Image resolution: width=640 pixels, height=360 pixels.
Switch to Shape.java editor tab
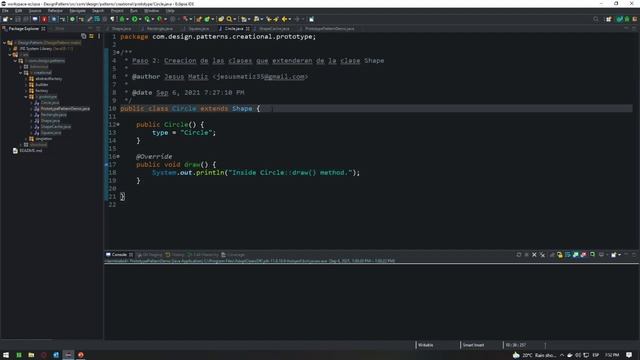[x=121, y=29]
